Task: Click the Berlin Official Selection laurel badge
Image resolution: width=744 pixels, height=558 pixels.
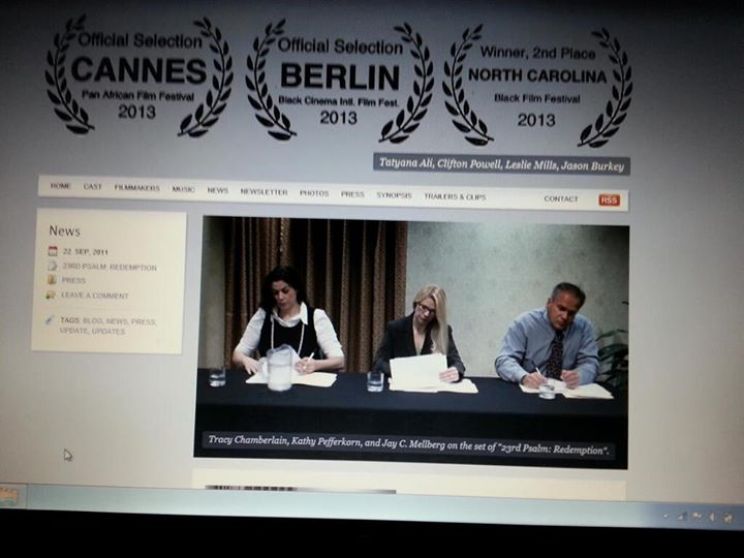Action: click(x=339, y=82)
